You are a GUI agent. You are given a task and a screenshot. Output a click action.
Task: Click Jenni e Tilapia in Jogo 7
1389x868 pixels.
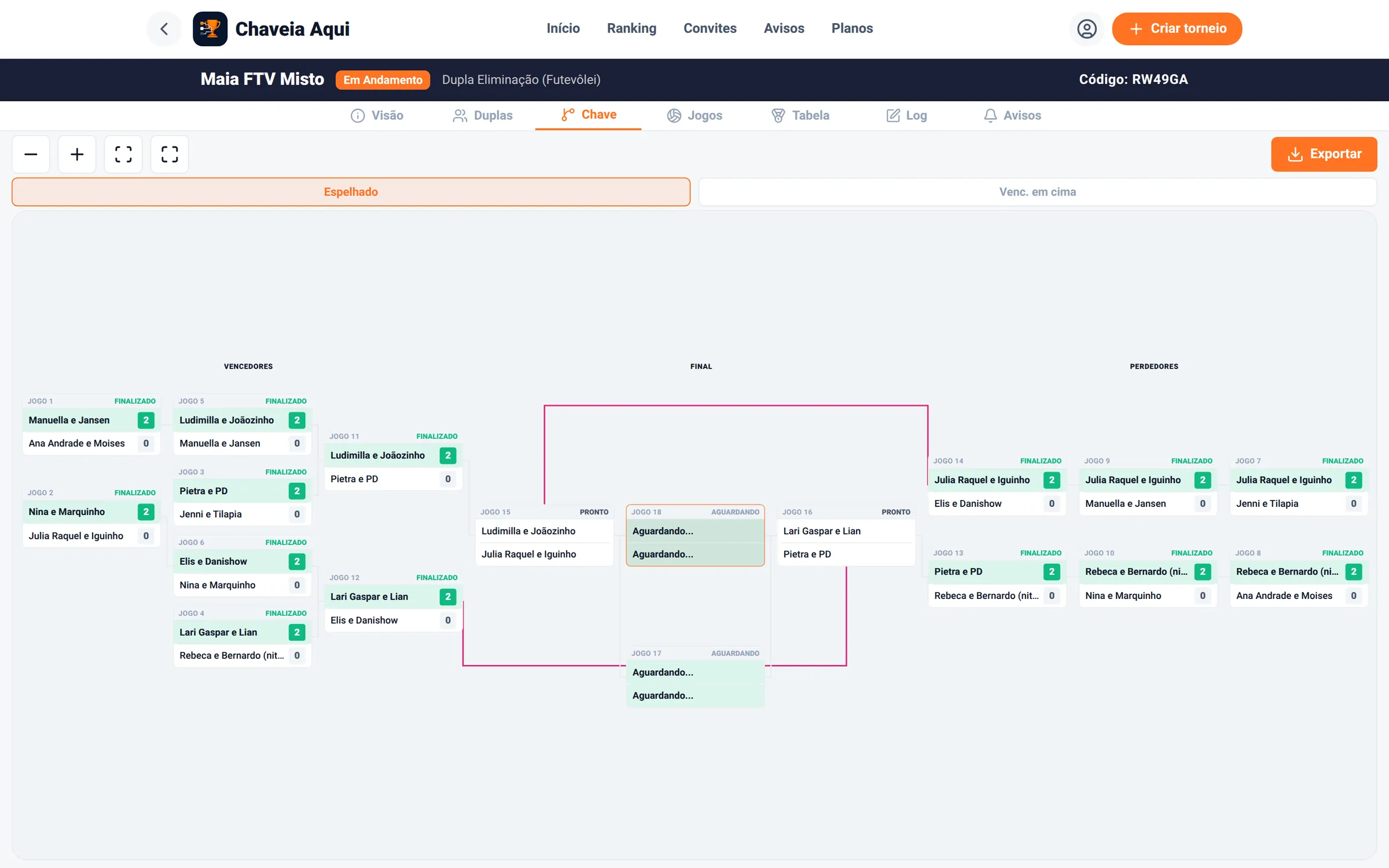click(1299, 503)
